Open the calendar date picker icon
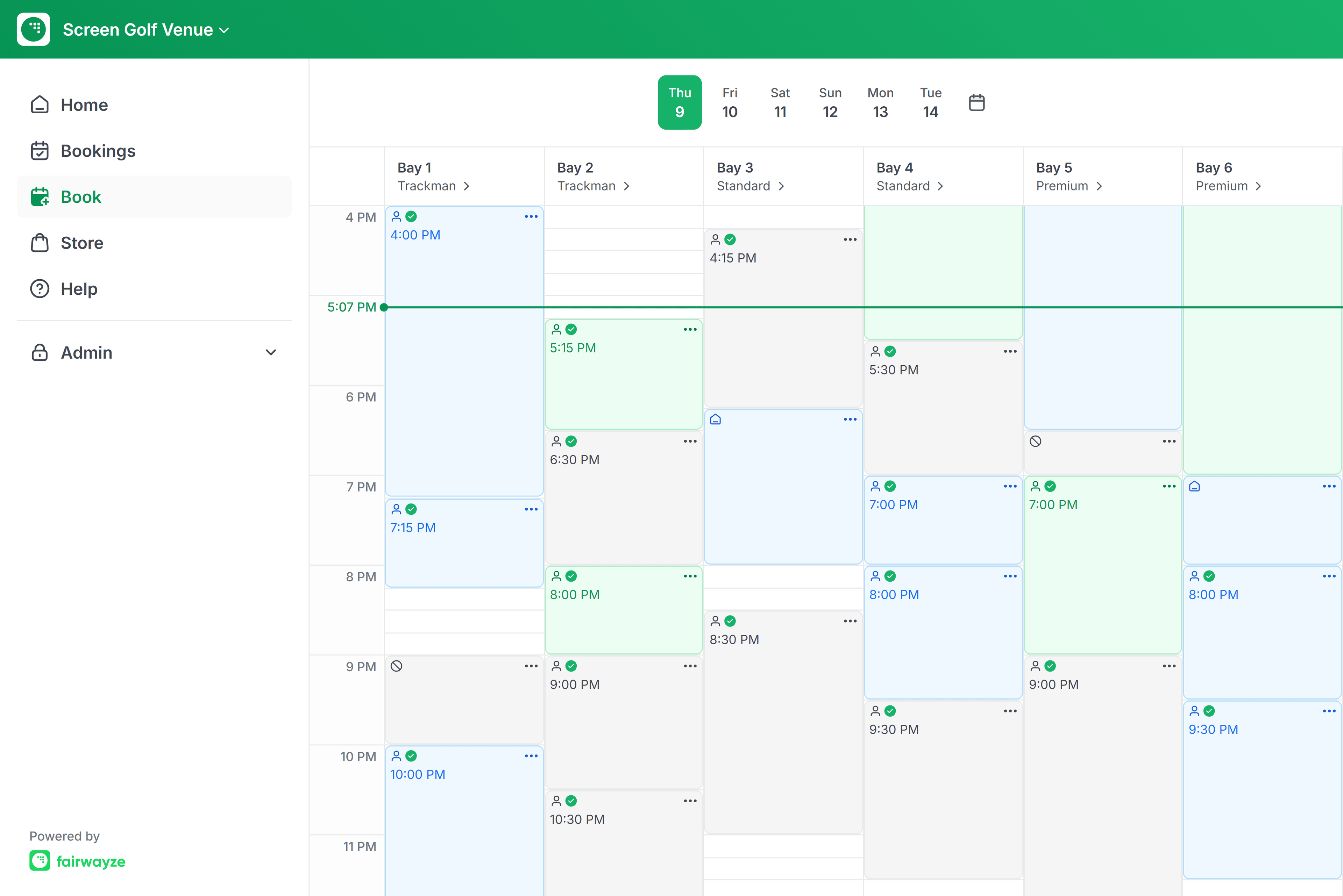Screen dimensions: 1343x896 pos(976,103)
